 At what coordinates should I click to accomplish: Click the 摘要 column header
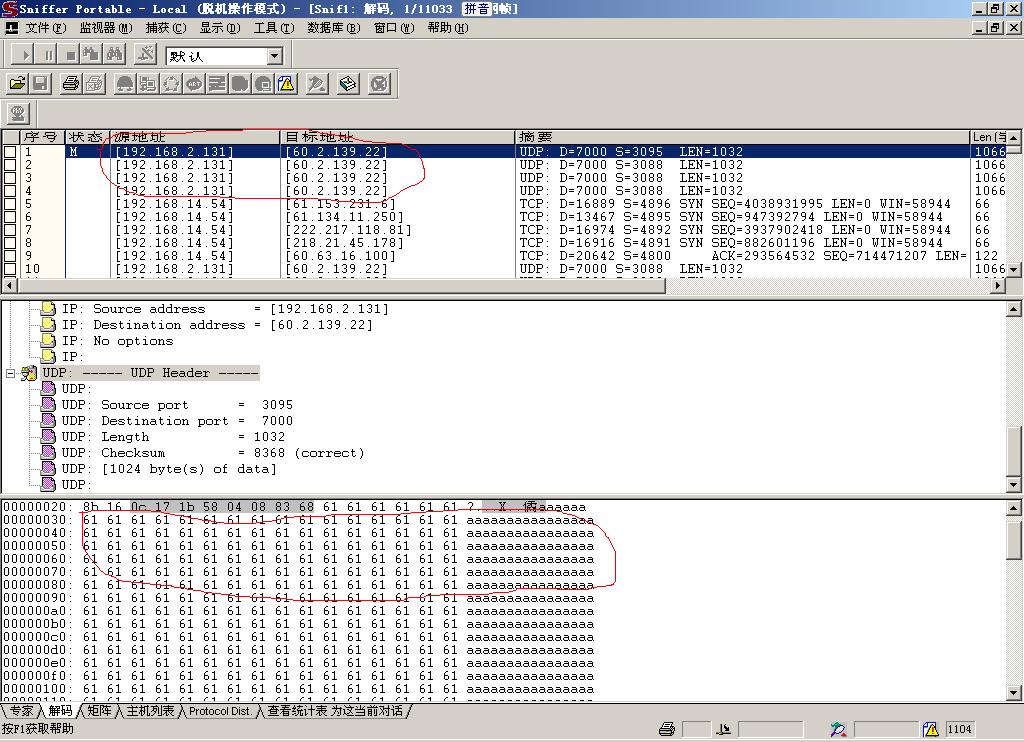point(536,137)
